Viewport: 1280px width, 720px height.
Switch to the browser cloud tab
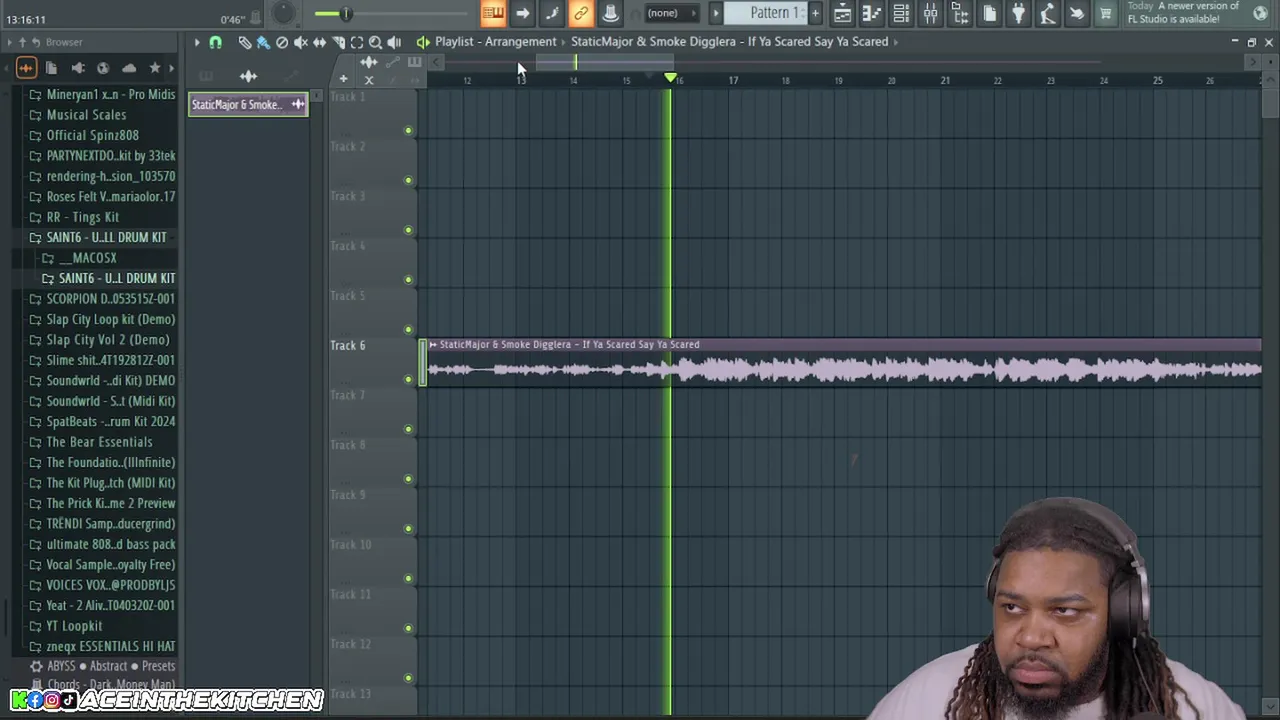click(x=129, y=68)
